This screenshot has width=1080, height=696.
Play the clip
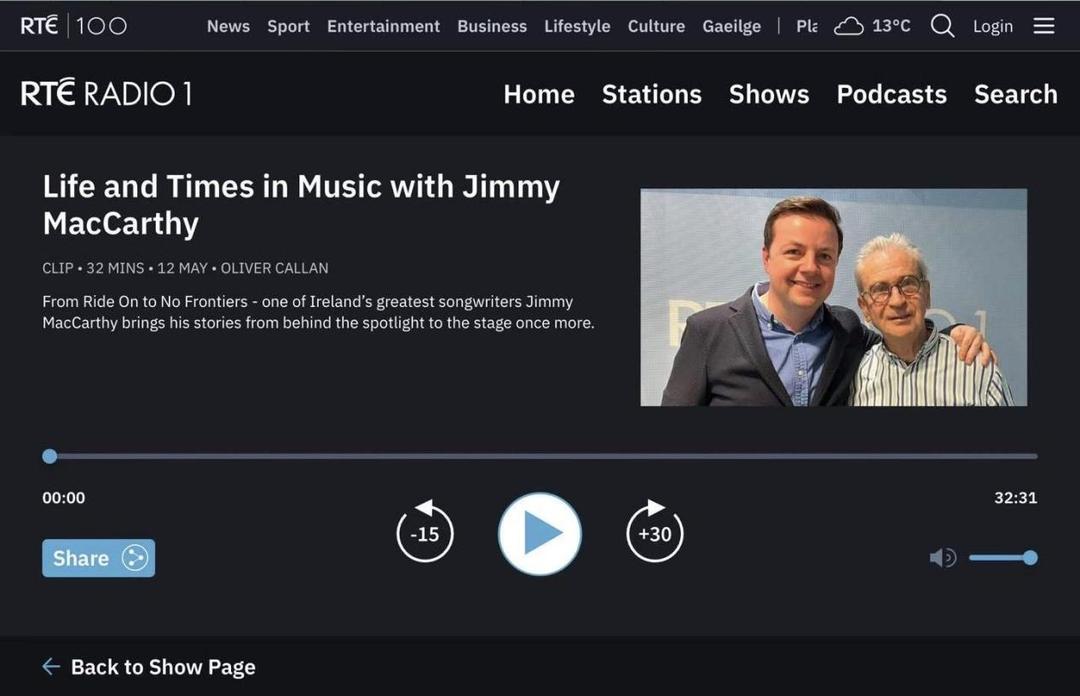point(540,533)
